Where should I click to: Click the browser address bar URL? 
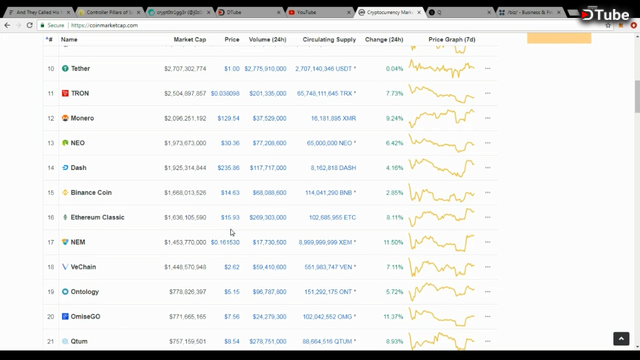pos(104,25)
